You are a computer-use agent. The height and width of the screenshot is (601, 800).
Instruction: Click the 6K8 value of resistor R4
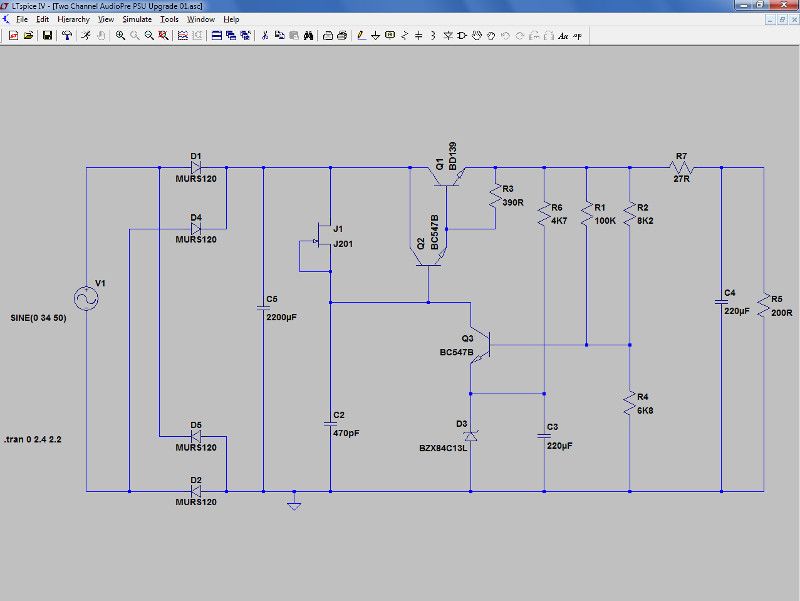tap(645, 410)
